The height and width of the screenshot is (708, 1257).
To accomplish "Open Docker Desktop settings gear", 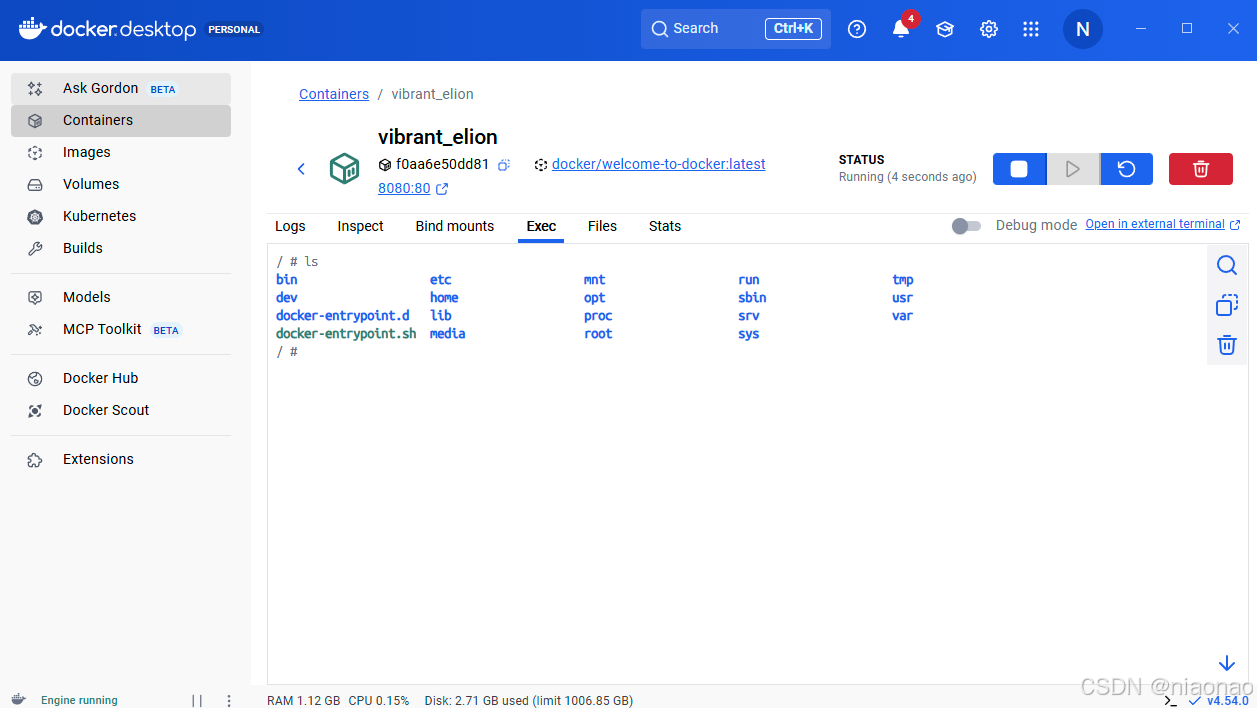I will [x=989, y=29].
